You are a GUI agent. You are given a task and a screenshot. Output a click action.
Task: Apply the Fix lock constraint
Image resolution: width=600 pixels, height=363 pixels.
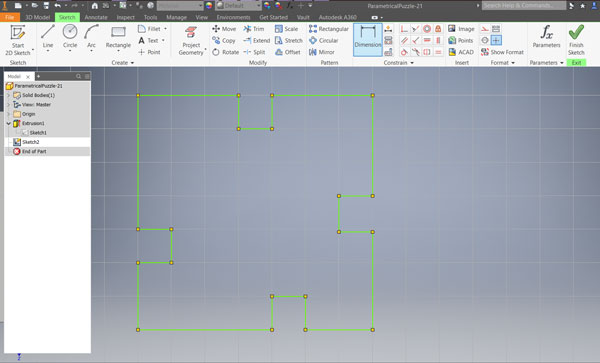[438, 29]
